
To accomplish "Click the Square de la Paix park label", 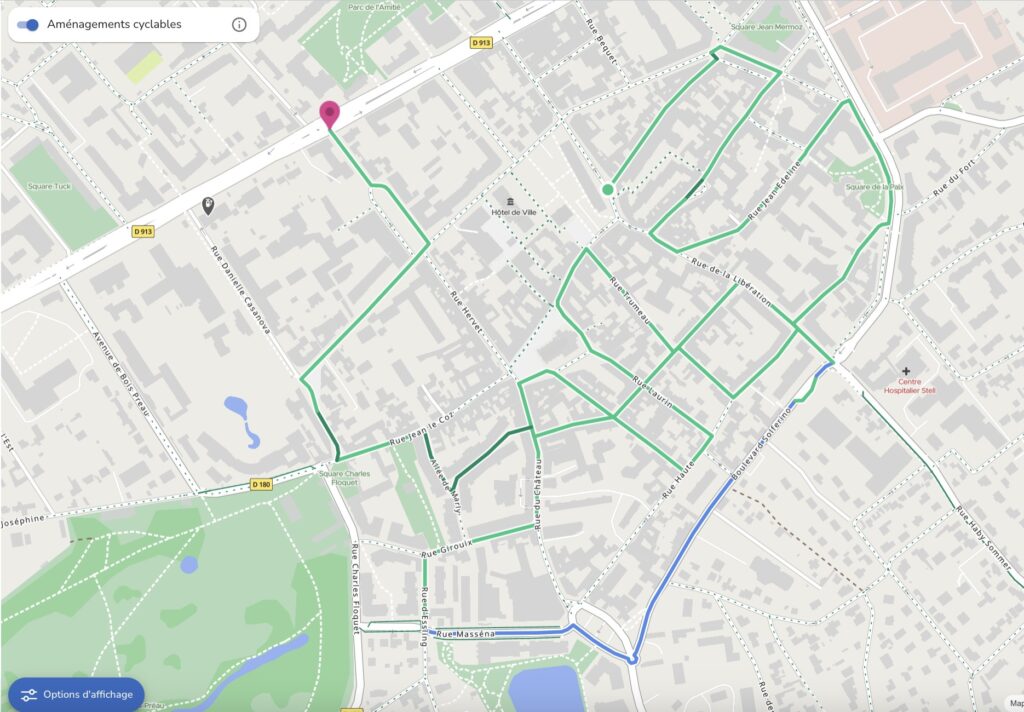I will [x=874, y=187].
